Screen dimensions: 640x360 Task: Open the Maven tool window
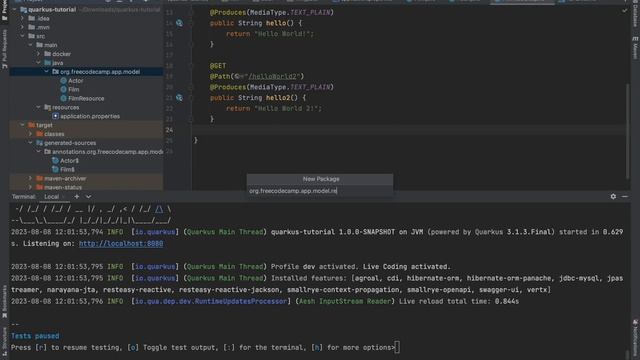(636, 48)
